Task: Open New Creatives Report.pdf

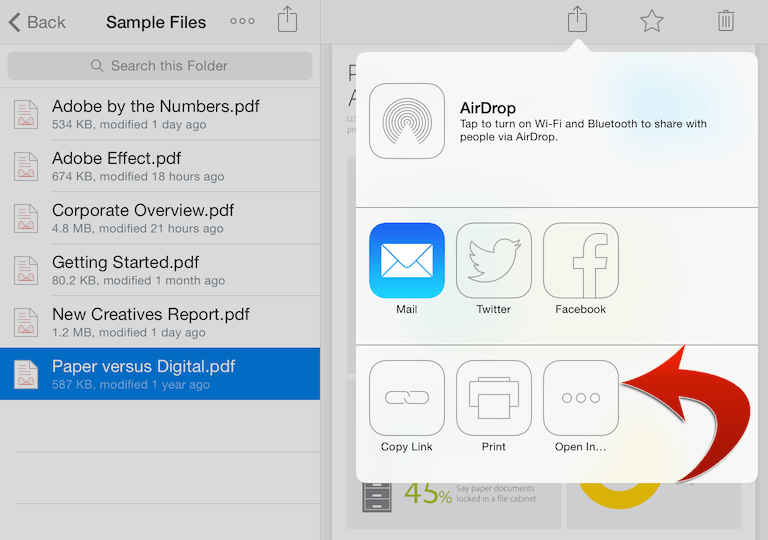Action: [160, 321]
